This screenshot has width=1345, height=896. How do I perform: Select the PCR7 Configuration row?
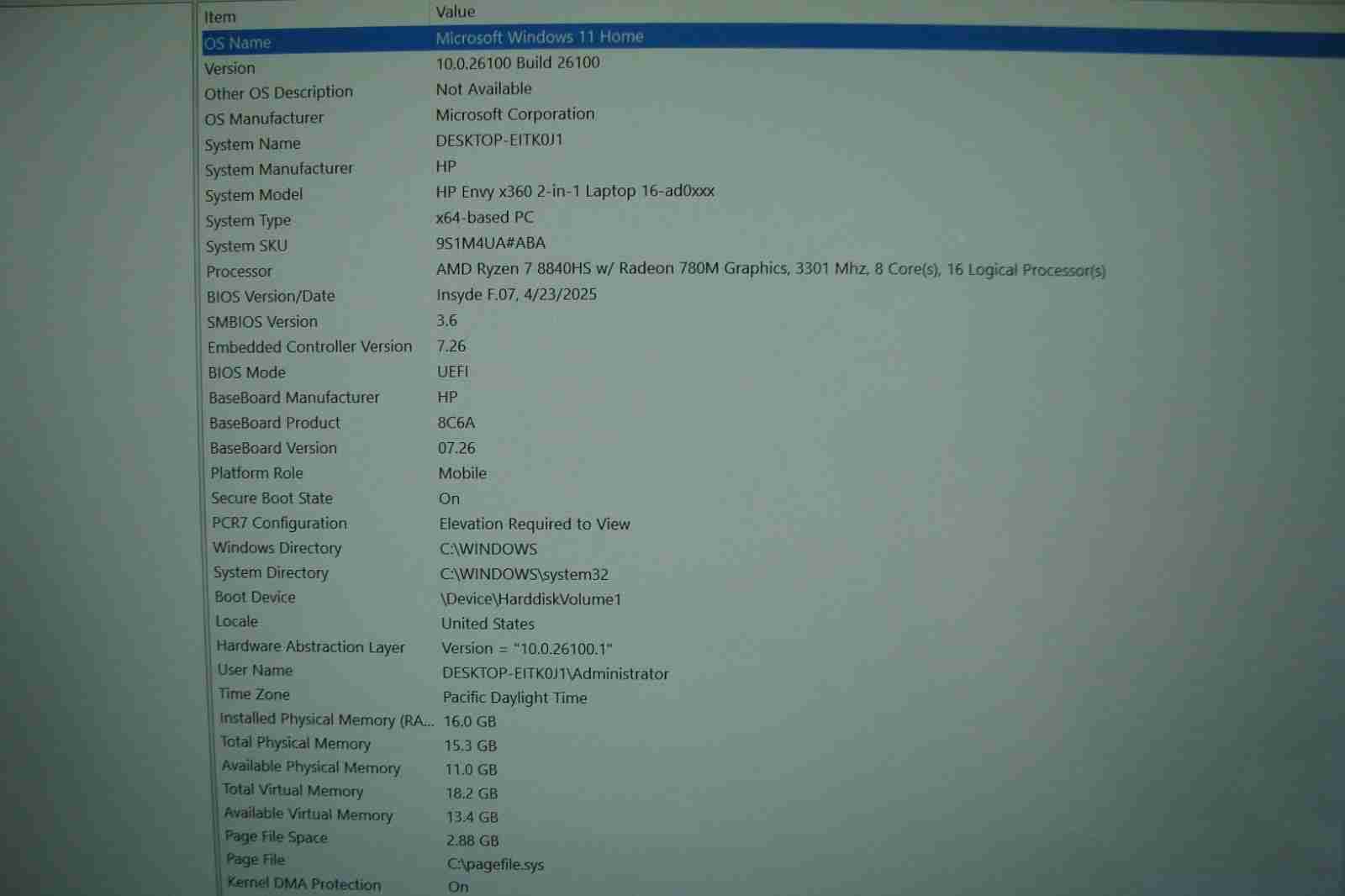279,524
